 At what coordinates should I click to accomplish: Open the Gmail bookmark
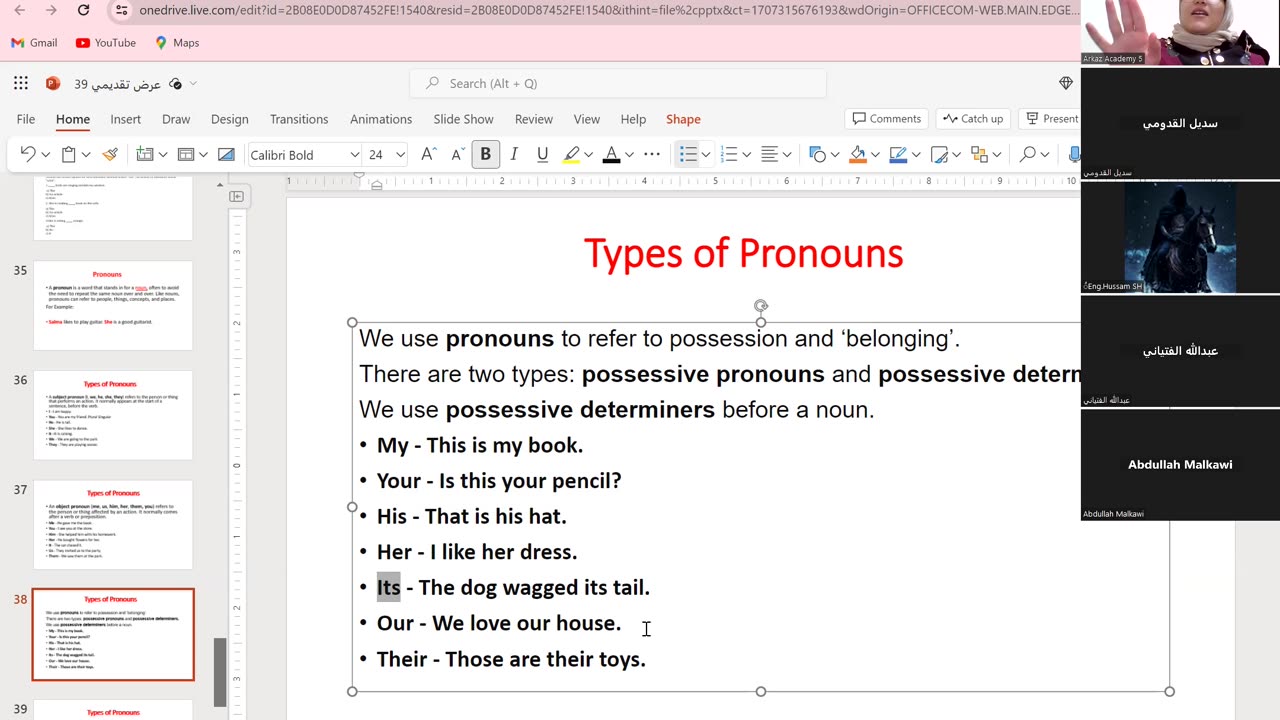34,43
